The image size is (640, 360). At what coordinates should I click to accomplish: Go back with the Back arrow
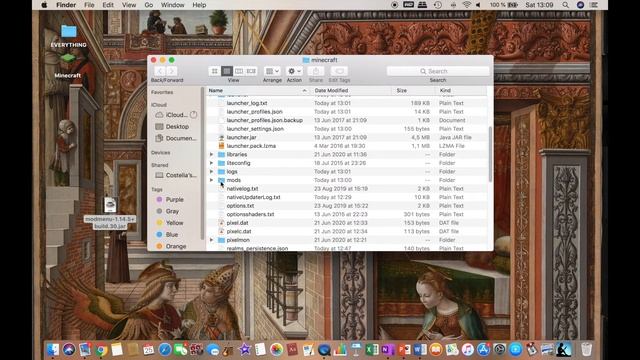coord(160,71)
